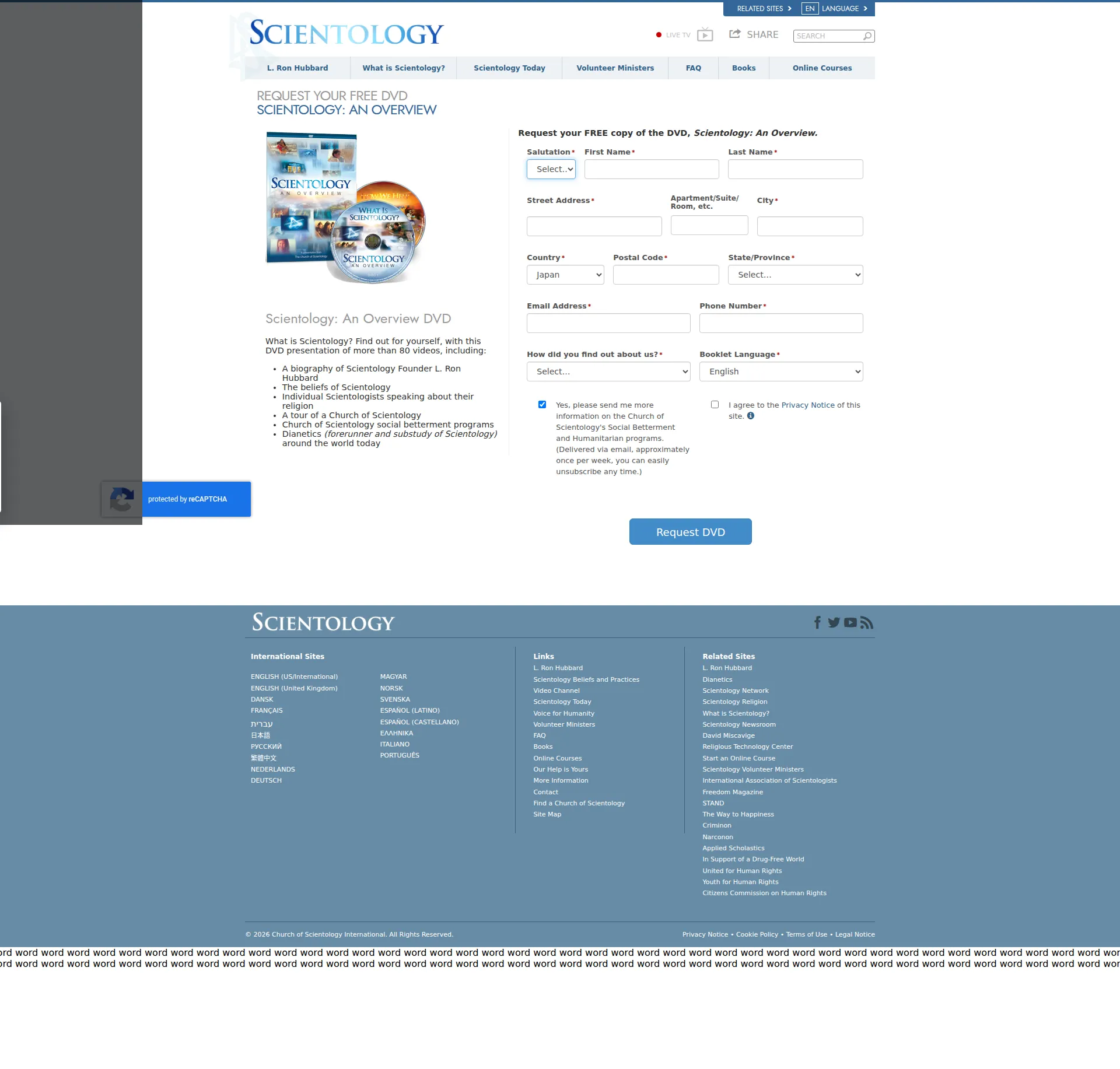Click the Scientology logo in footer
The image size is (1120, 1069).
[x=323, y=622]
